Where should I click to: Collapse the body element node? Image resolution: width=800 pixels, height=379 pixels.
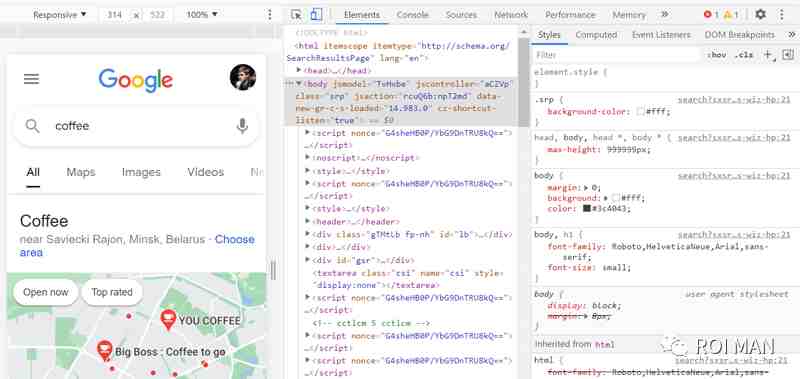click(299, 83)
